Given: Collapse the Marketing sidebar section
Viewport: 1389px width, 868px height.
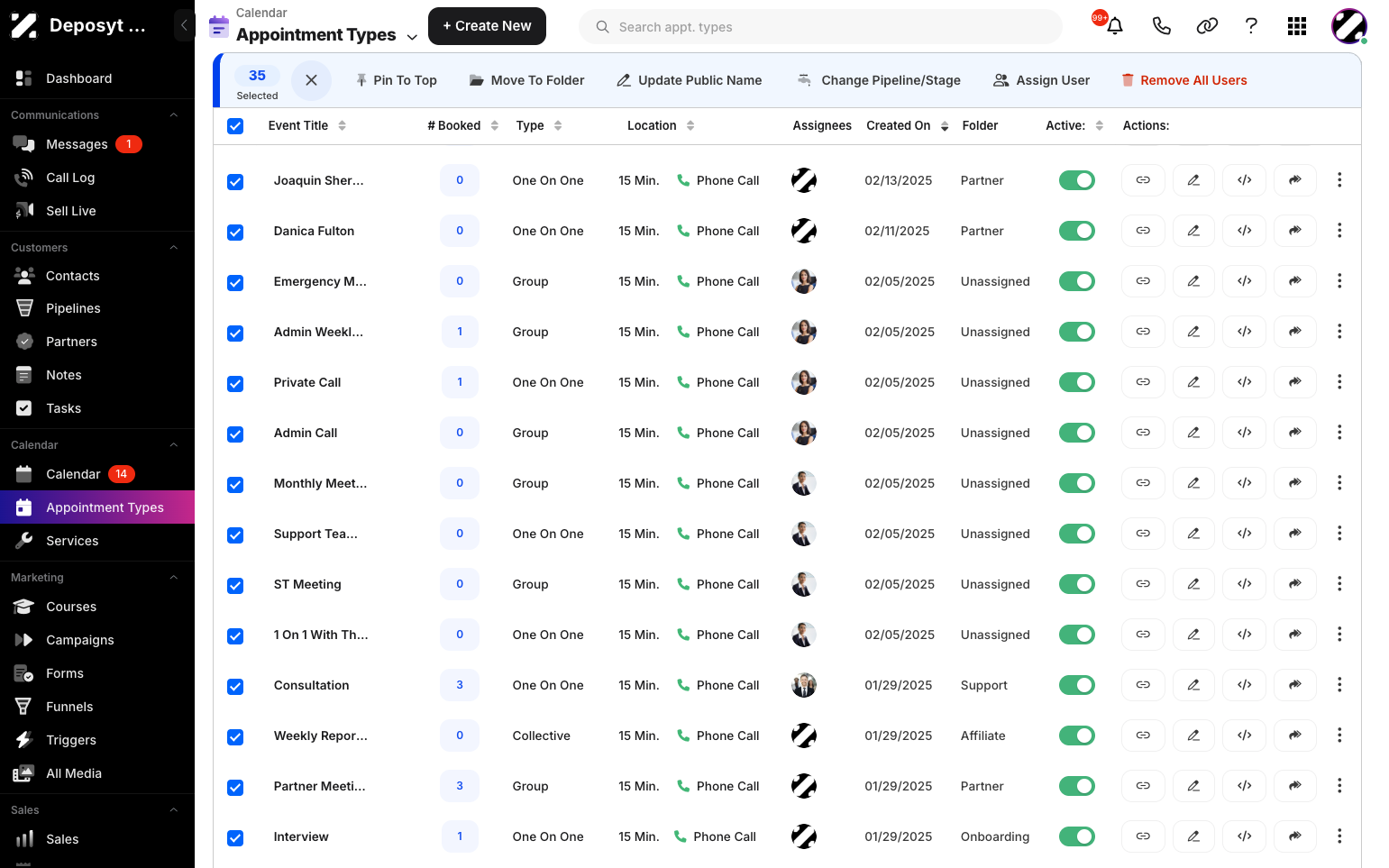Looking at the screenshot, I should click(x=174, y=578).
